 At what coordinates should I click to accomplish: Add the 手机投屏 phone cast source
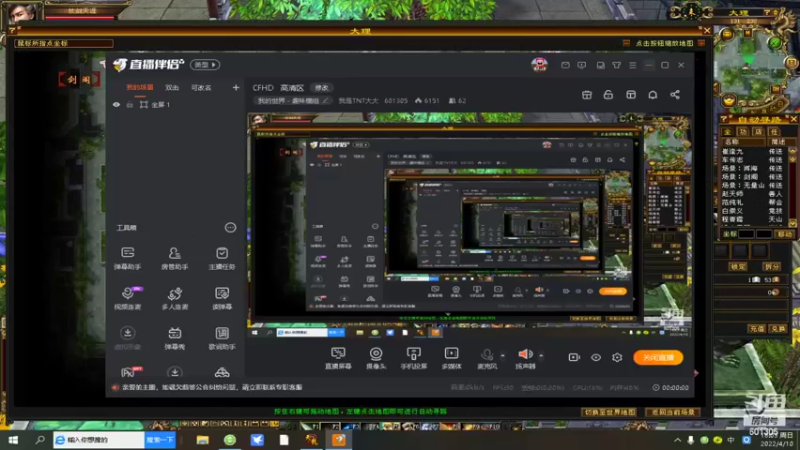(414, 358)
